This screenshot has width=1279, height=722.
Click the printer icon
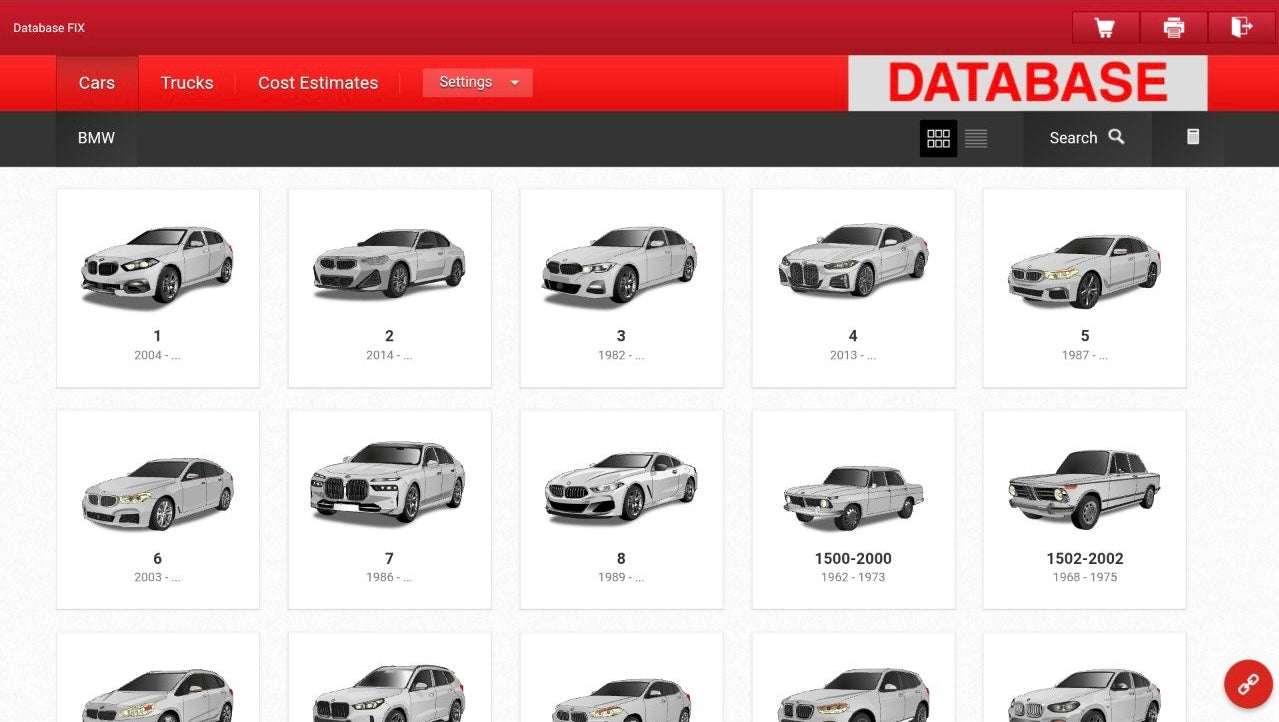click(1172, 27)
